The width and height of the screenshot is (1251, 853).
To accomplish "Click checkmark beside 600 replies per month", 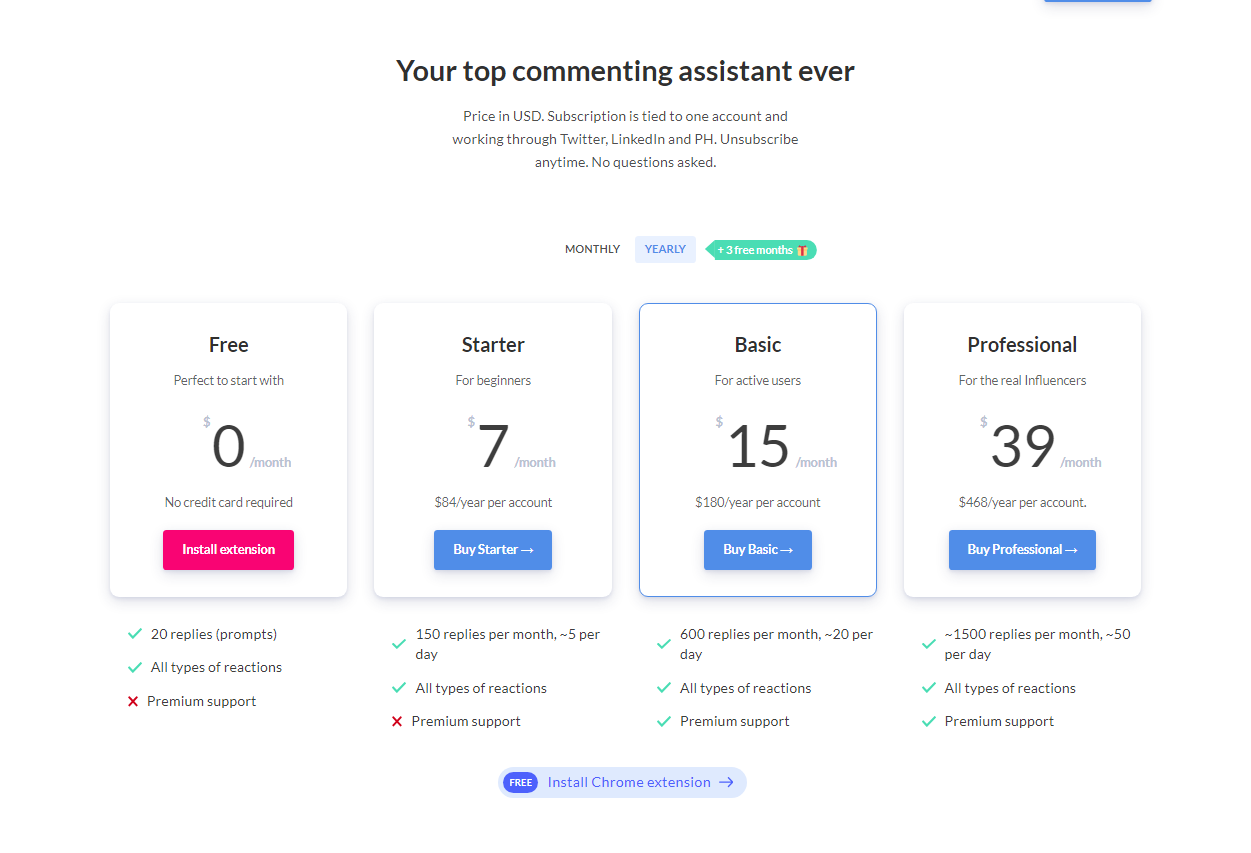I will 664,644.
